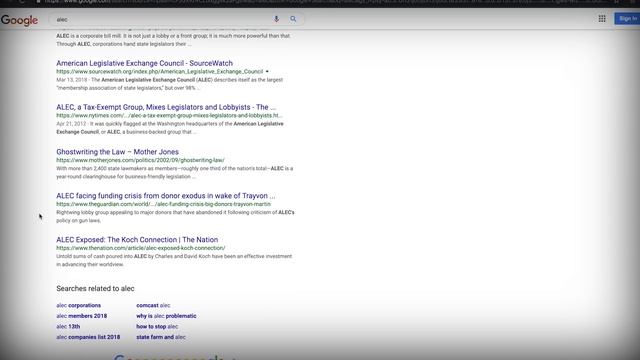Select related search comcast alec
Image resolution: width=640 pixels, height=360 pixels.
[x=153, y=305]
